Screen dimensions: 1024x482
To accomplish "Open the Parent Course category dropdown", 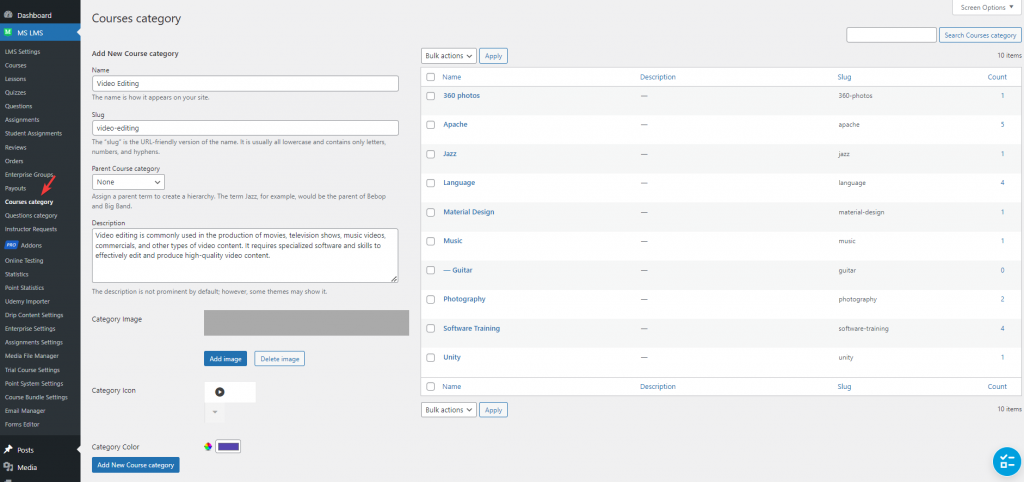I will tap(128, 182).
